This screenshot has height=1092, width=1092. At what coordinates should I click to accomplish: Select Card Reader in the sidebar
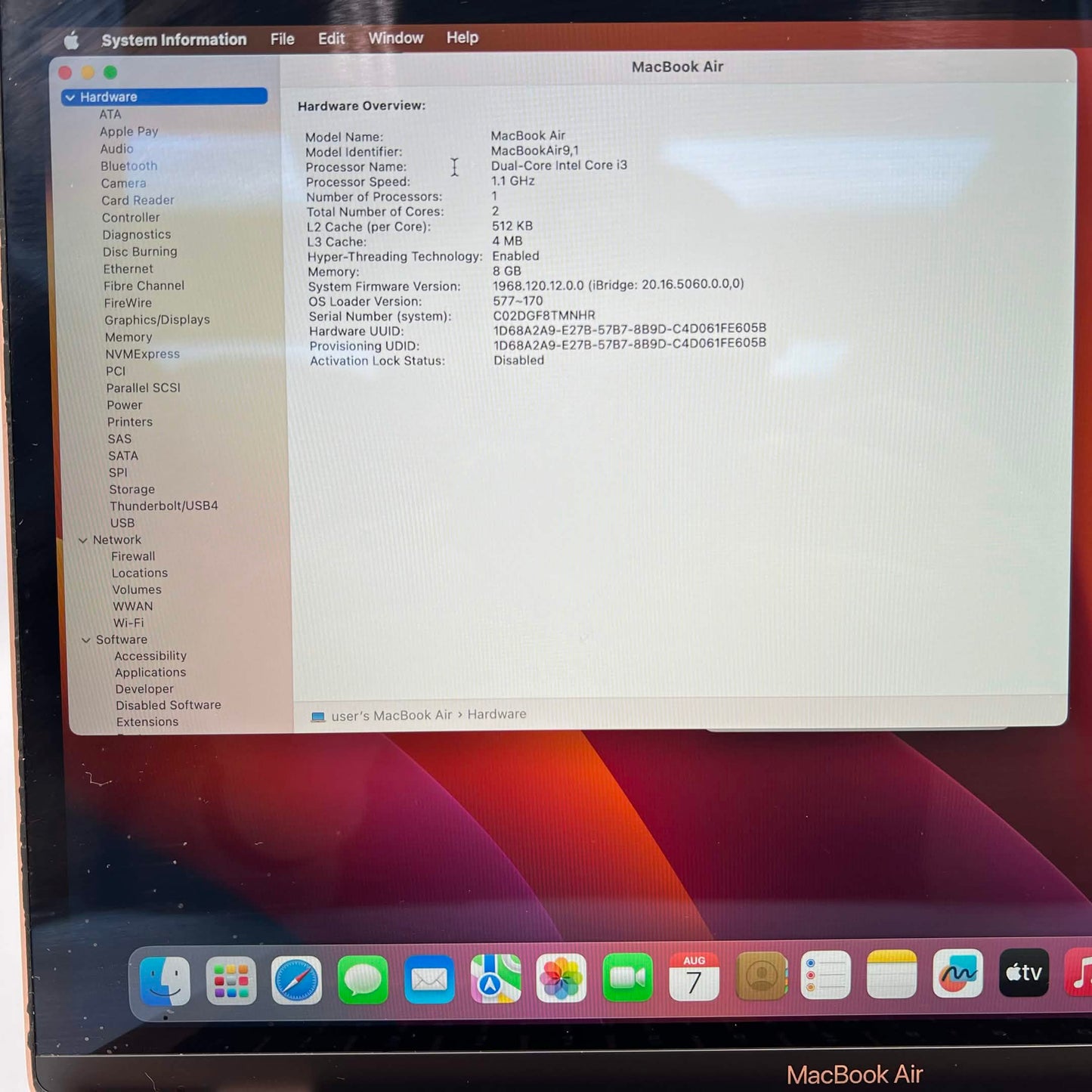tap(138, 200)
